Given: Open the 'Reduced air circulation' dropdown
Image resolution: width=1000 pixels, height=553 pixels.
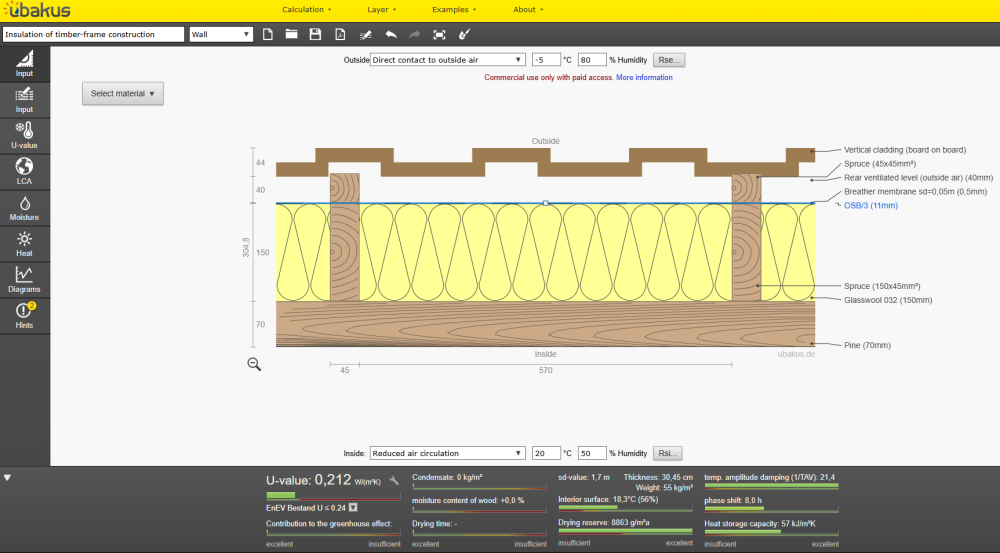Looking at the screenshot, I should tap(447, 453).
